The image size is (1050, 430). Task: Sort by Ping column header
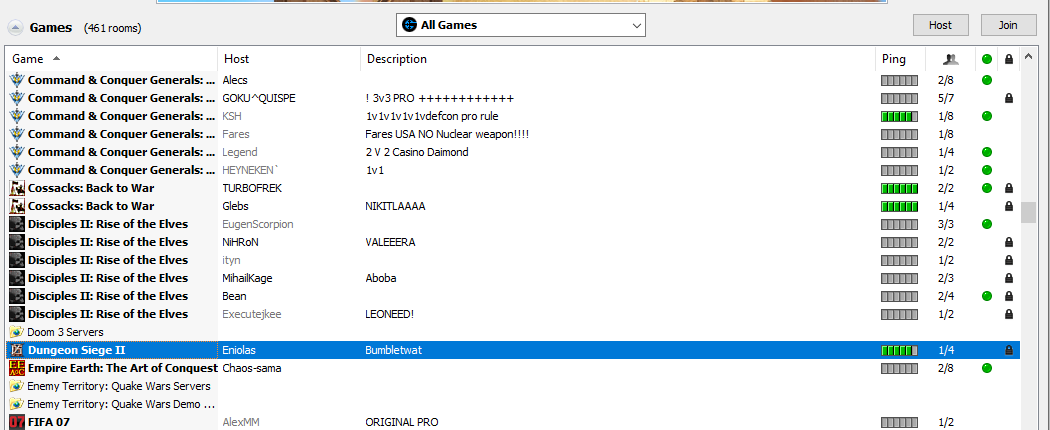[x=900, y=59]
